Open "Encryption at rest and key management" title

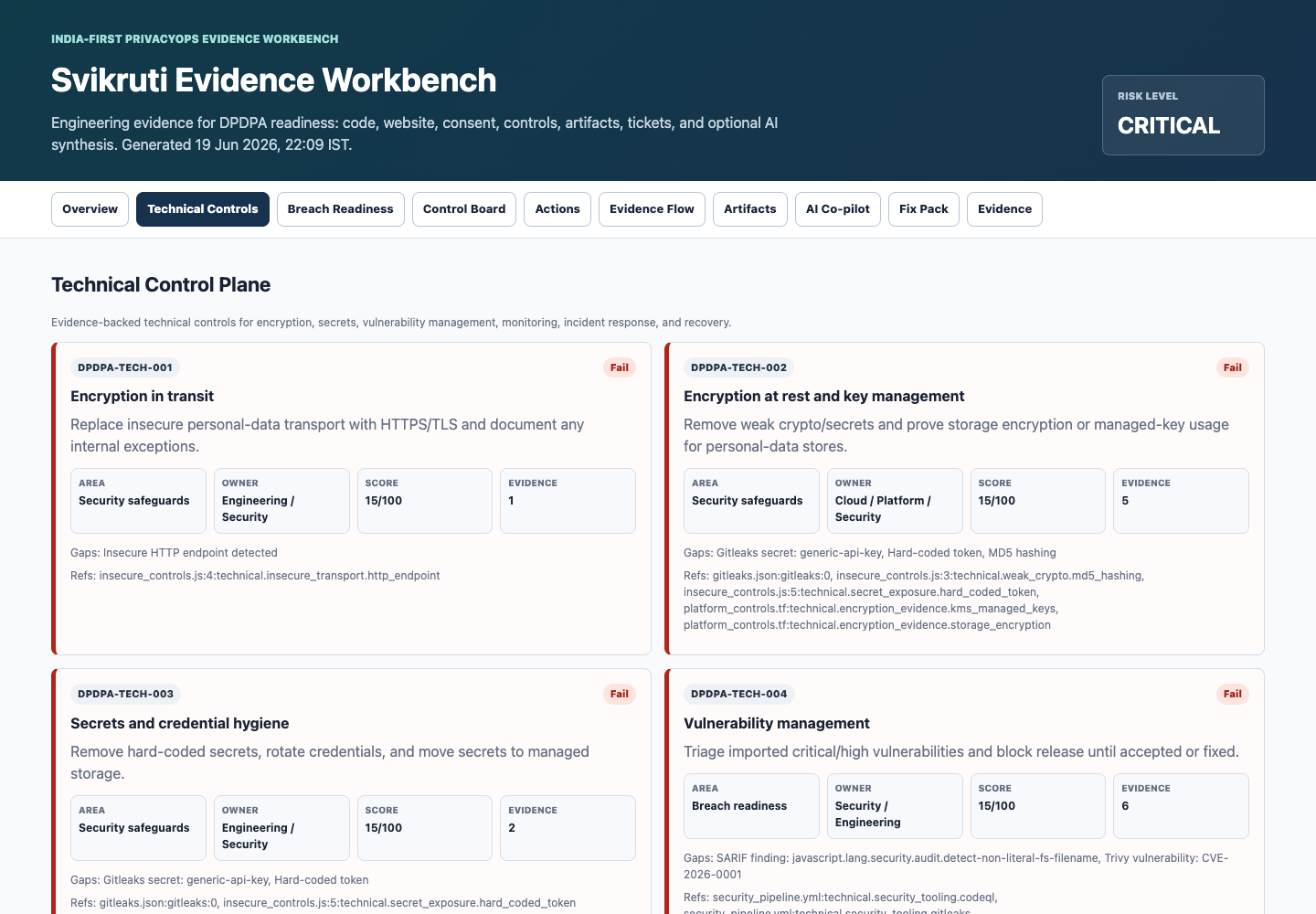(823, 396)
